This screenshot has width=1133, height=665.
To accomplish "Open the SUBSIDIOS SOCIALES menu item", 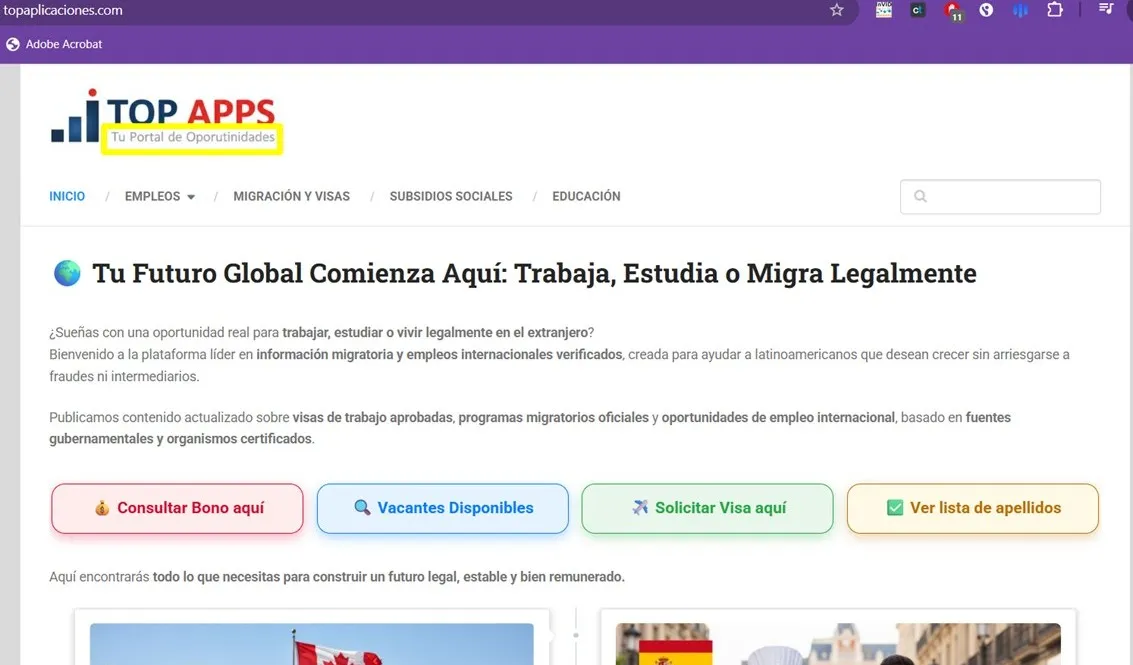I will tap(451, 197).
